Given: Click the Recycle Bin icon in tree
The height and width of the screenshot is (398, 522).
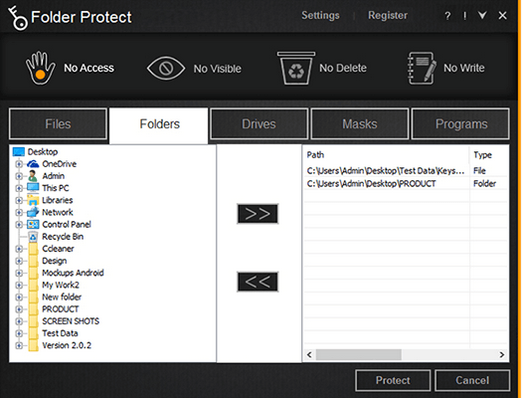Looking at the screenshot, I should click(33, 237).
